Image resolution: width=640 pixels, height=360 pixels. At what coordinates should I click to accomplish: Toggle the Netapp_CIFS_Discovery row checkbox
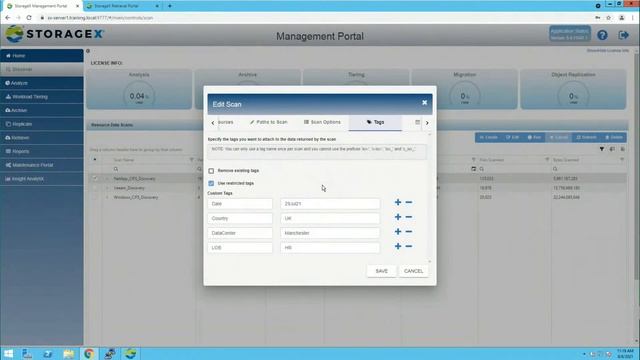[x=95, y=178]
